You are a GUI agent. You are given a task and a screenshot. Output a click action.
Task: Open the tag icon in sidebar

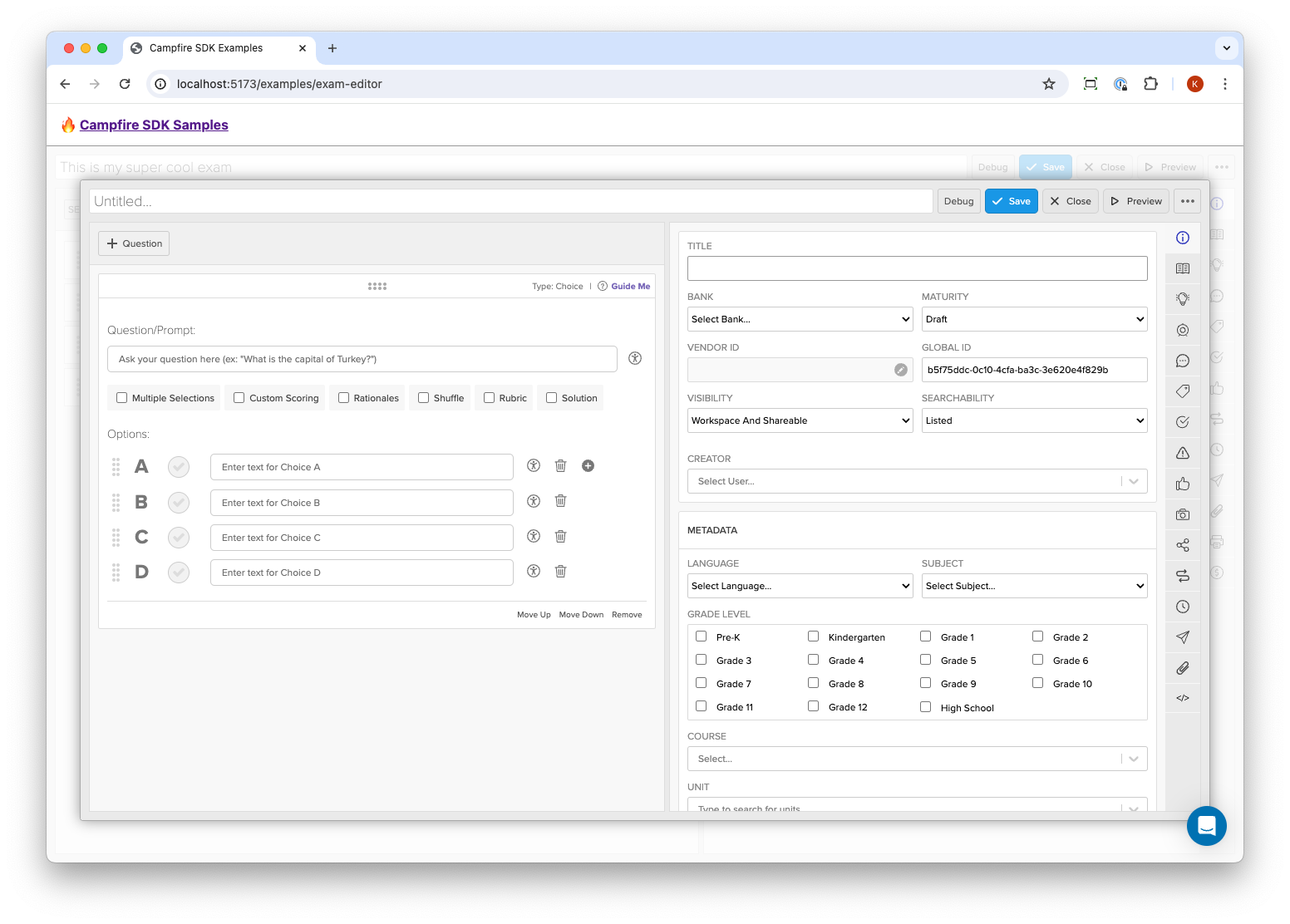click(x=1183, y=391)
